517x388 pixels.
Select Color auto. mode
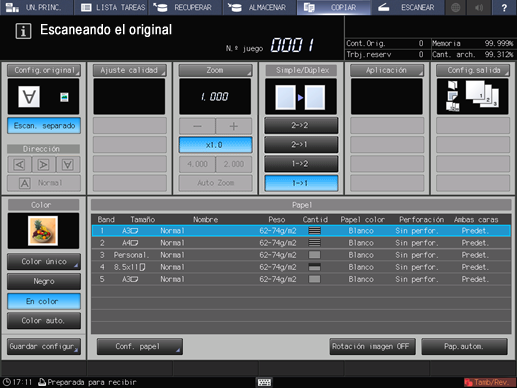(44, 321)
